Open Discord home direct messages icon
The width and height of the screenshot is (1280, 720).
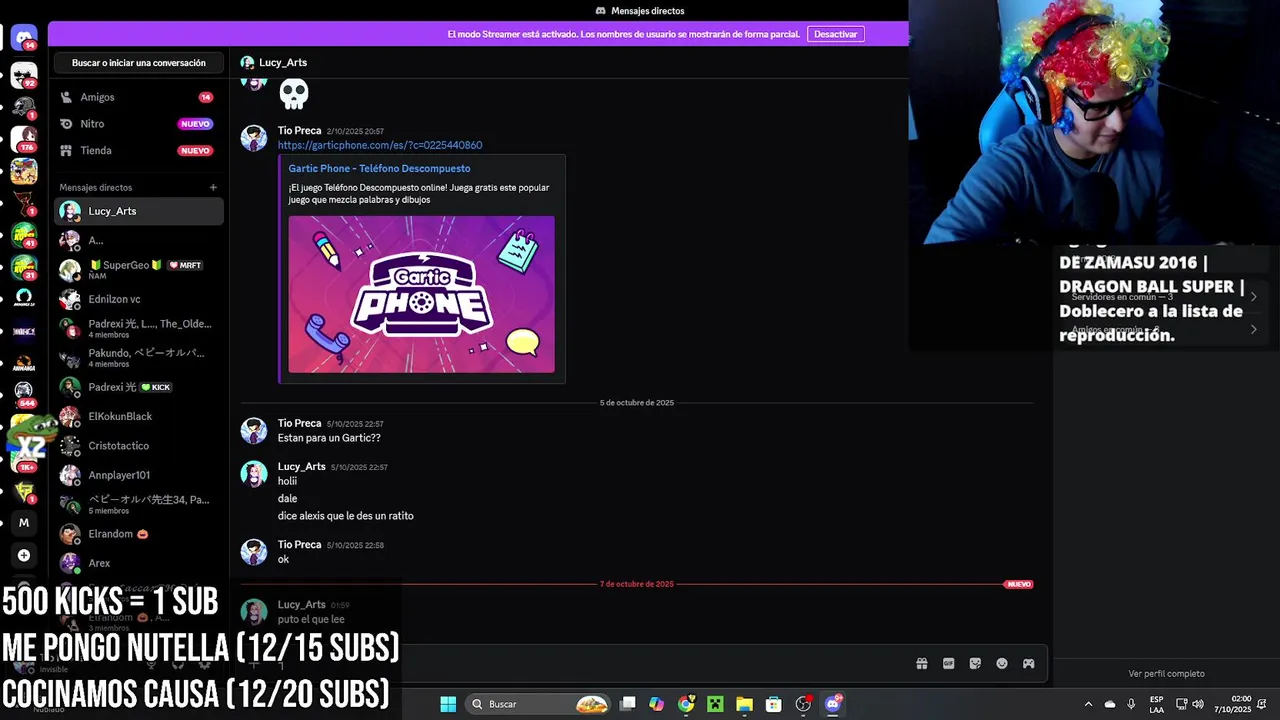[24, 38]
